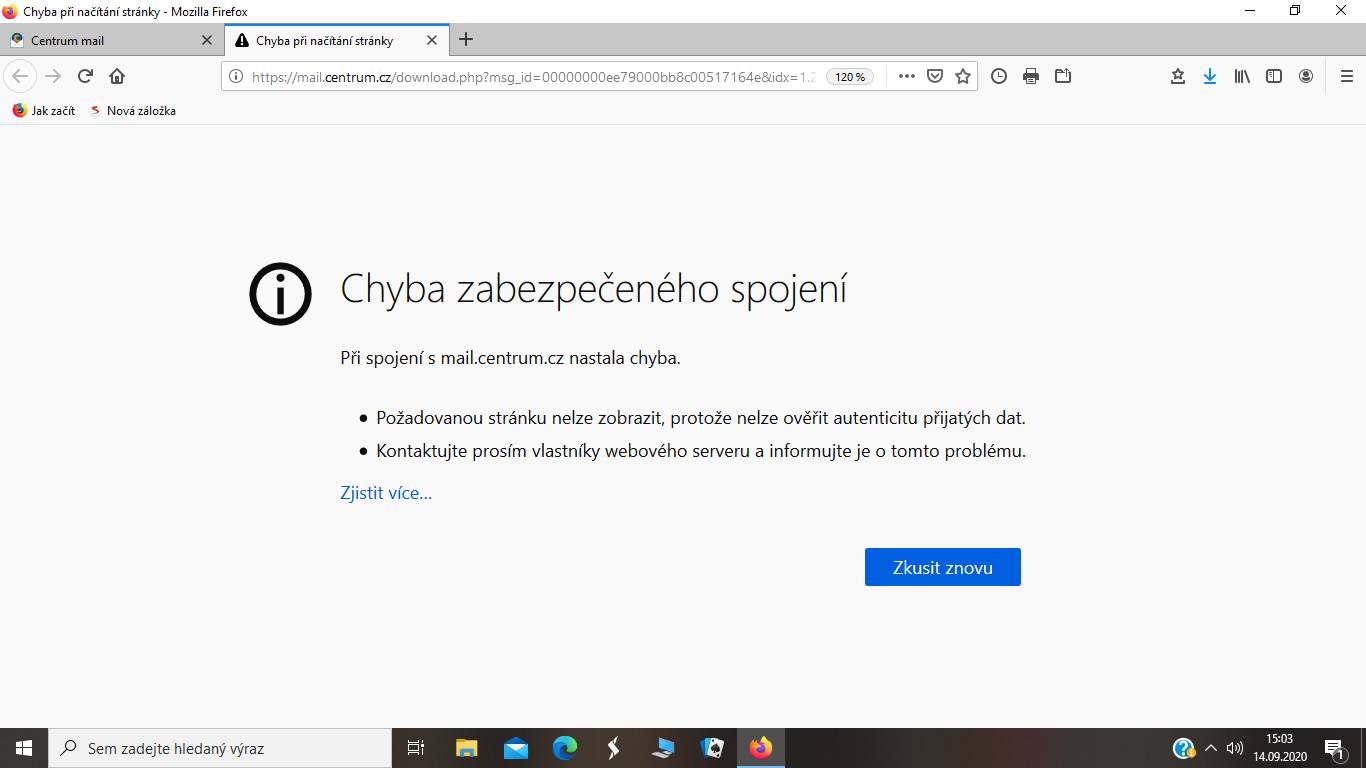
Task: Open a new tab with plus button
Action: coord(466,40)
